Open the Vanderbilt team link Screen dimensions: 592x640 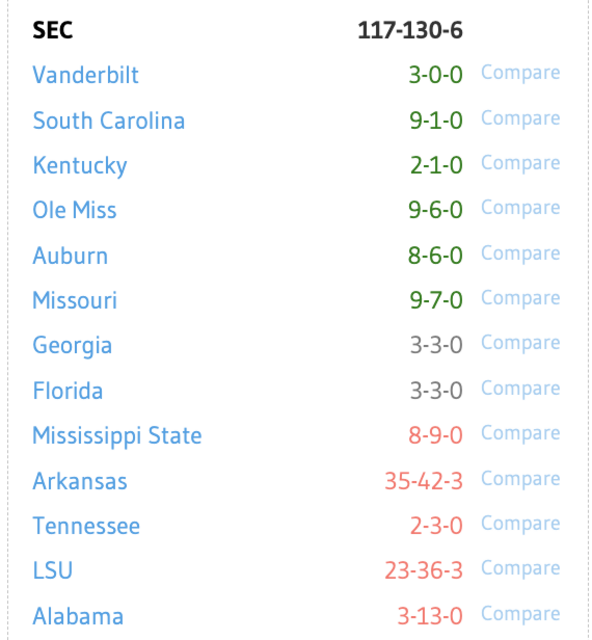click(x=85, y=75)
